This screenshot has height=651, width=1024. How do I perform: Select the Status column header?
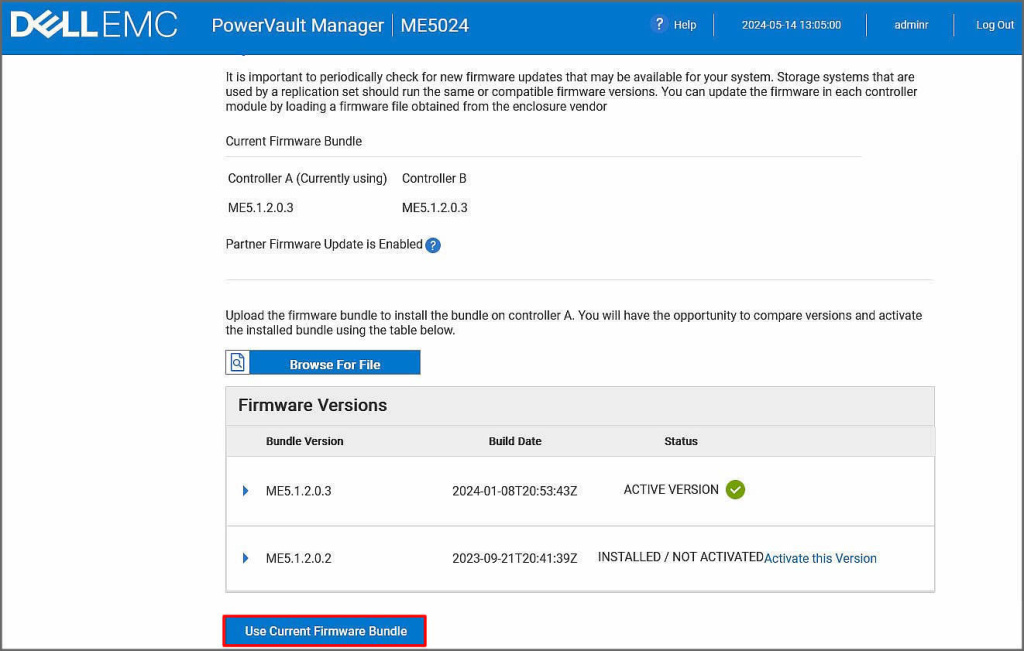click(680, 441)
